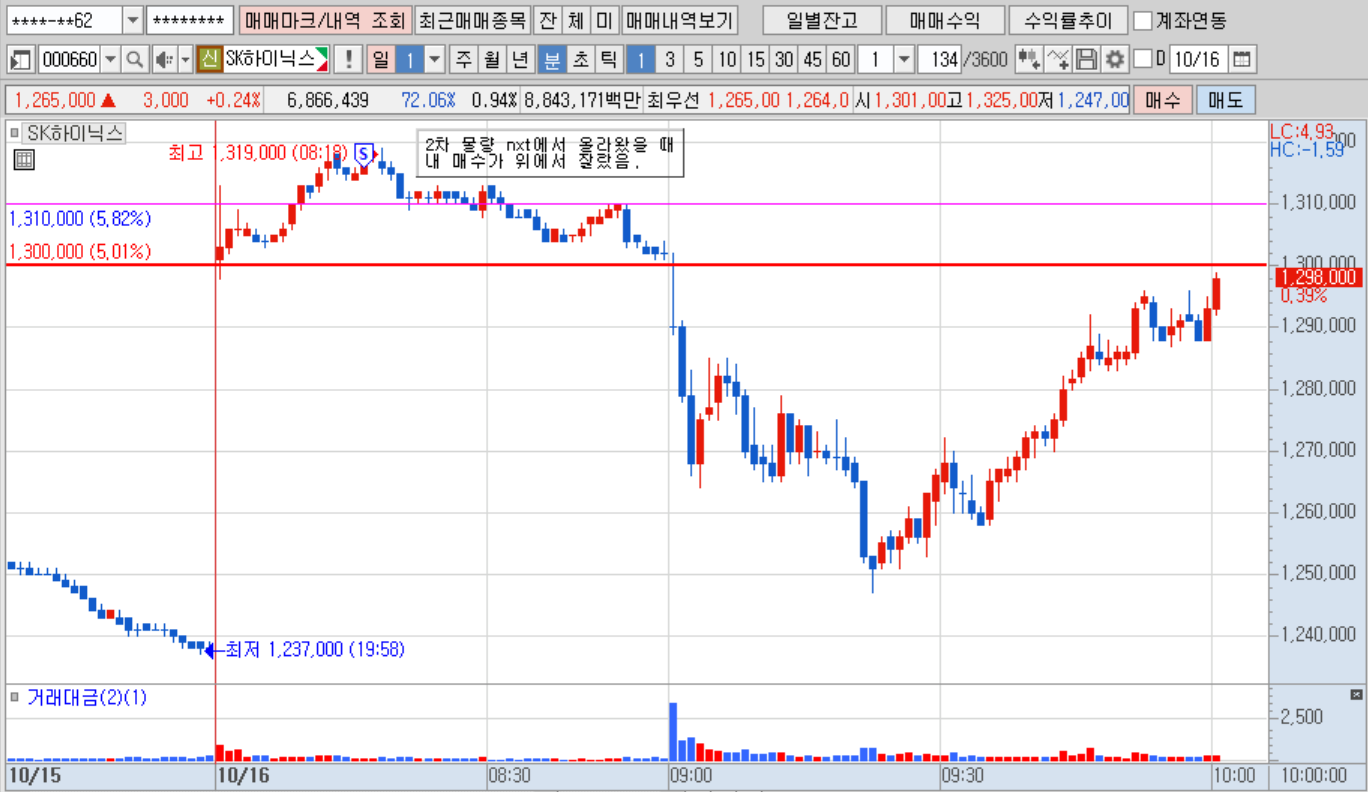Toggle the 미 unfilled marker button
1368x792 pixels.
[x=603, y=21]
